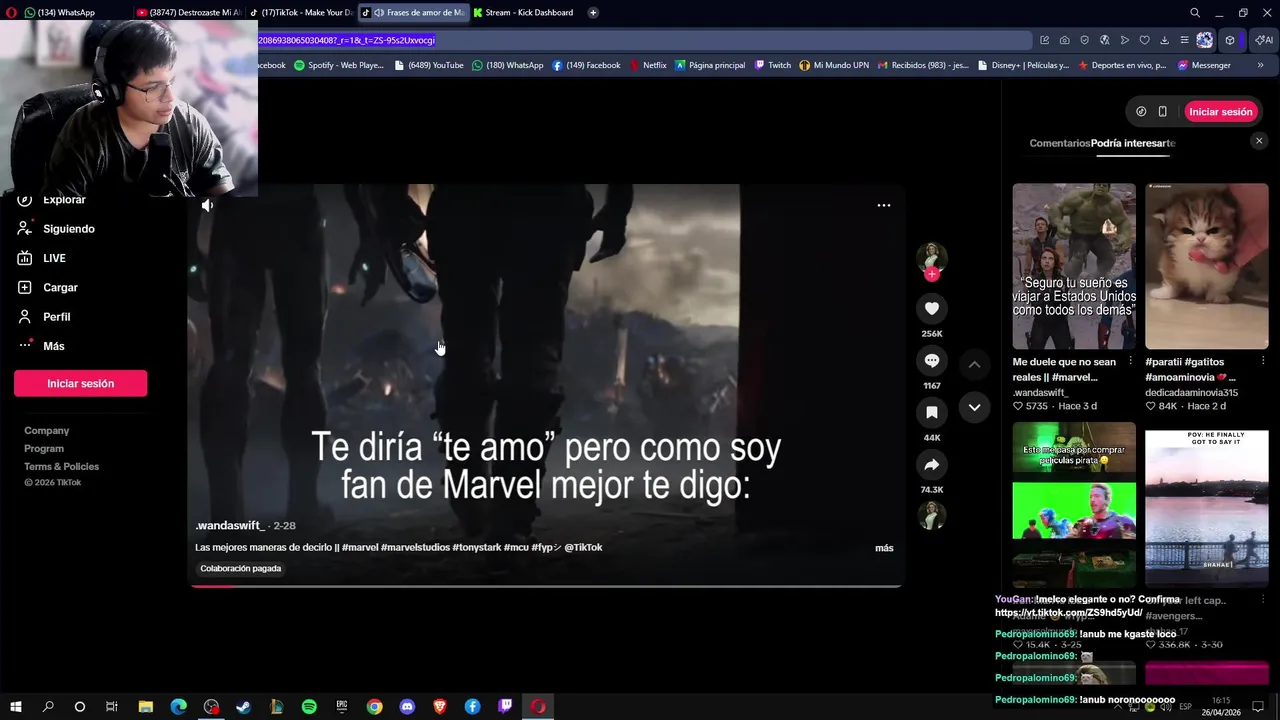Open kitten recommended video thumbnail
Screen dimensions: 1280x720
click(1206, 266)
